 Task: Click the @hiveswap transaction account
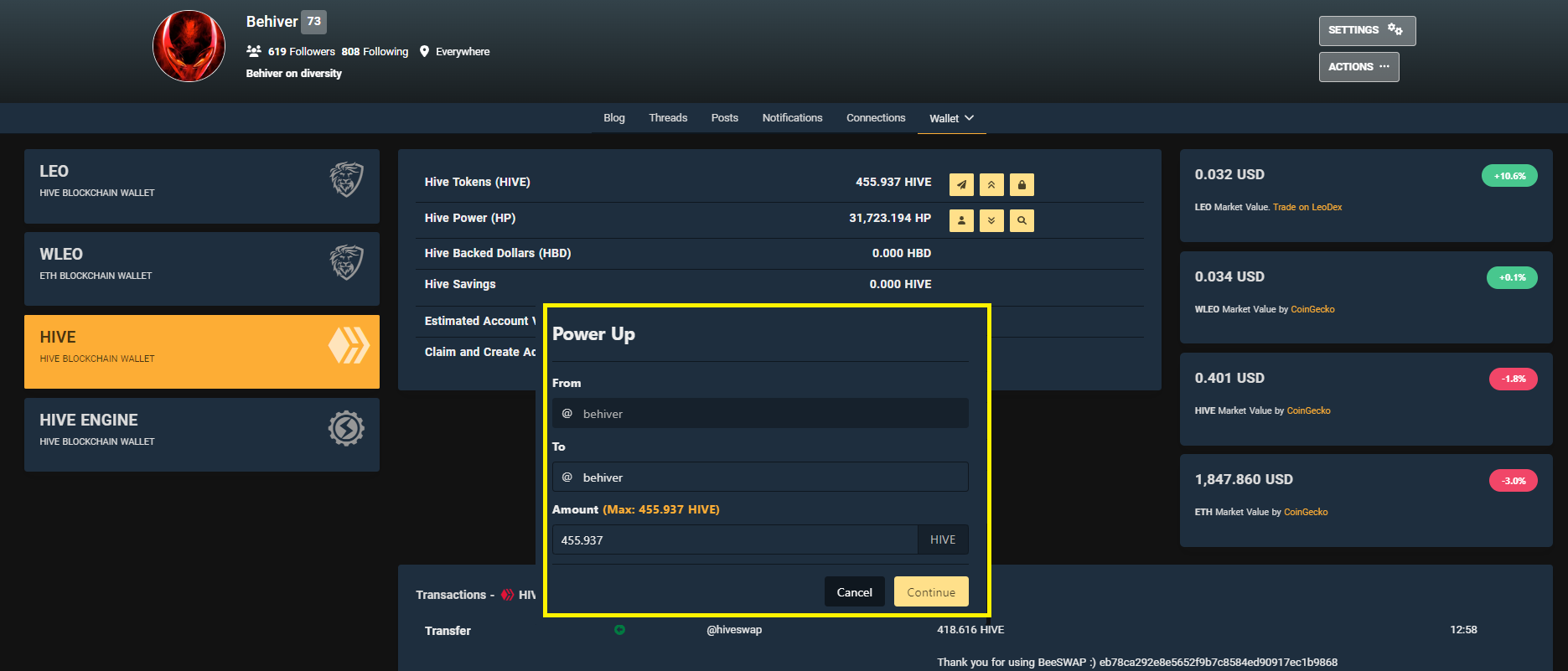734,630
